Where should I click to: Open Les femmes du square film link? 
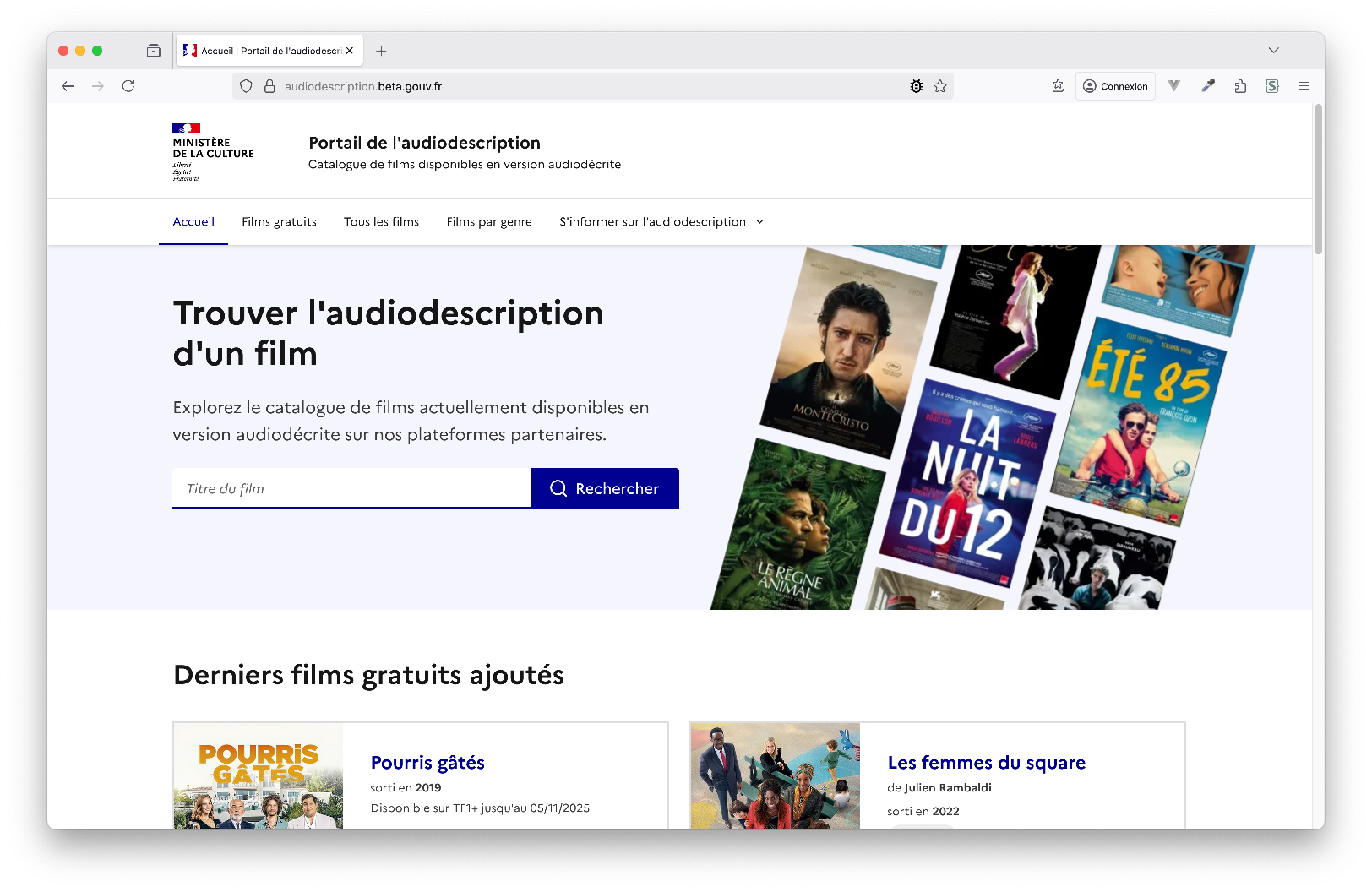pos(986,763)
